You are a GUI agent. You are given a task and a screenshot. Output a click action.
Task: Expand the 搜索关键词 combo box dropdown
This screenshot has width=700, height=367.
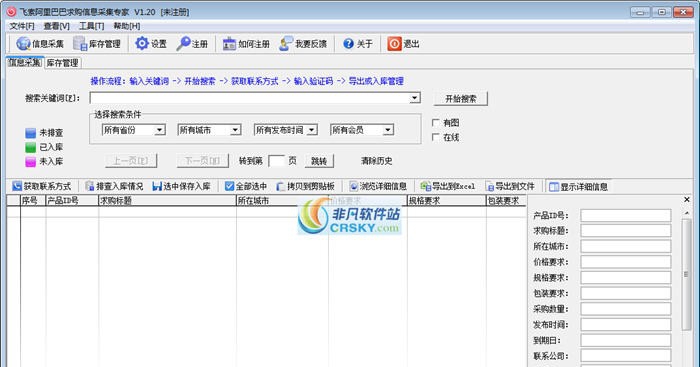click(415, 98)
